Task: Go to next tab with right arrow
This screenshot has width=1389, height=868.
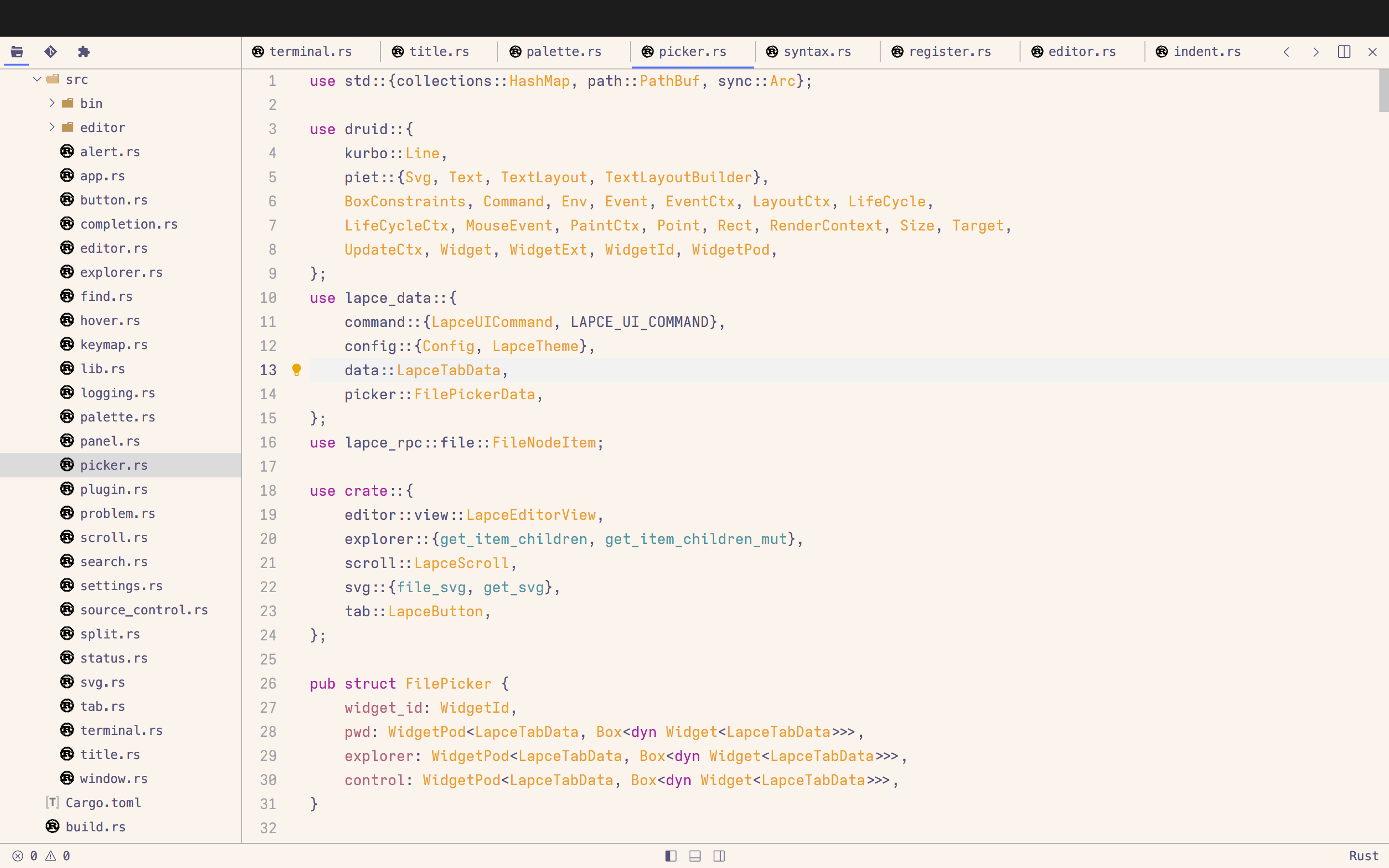Action: pyautogui.click(x=1316, y=52)
